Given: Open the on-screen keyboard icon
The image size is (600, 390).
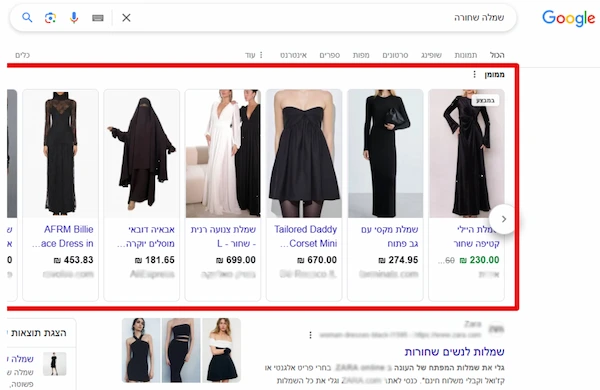Looking at the screenshot, I should coord(98,18).
